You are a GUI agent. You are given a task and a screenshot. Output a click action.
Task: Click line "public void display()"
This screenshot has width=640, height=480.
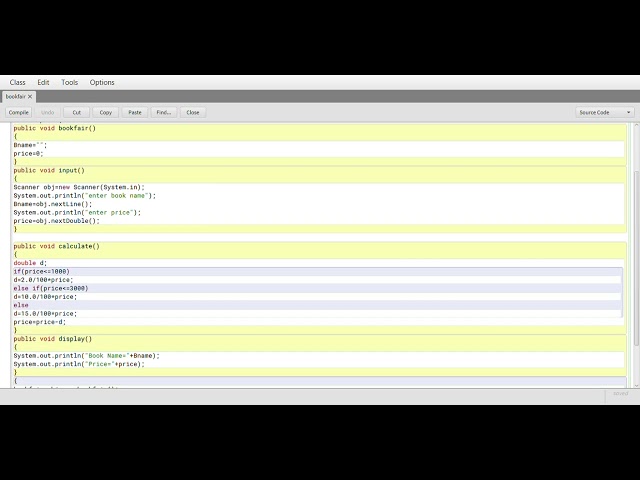point(53,339)
